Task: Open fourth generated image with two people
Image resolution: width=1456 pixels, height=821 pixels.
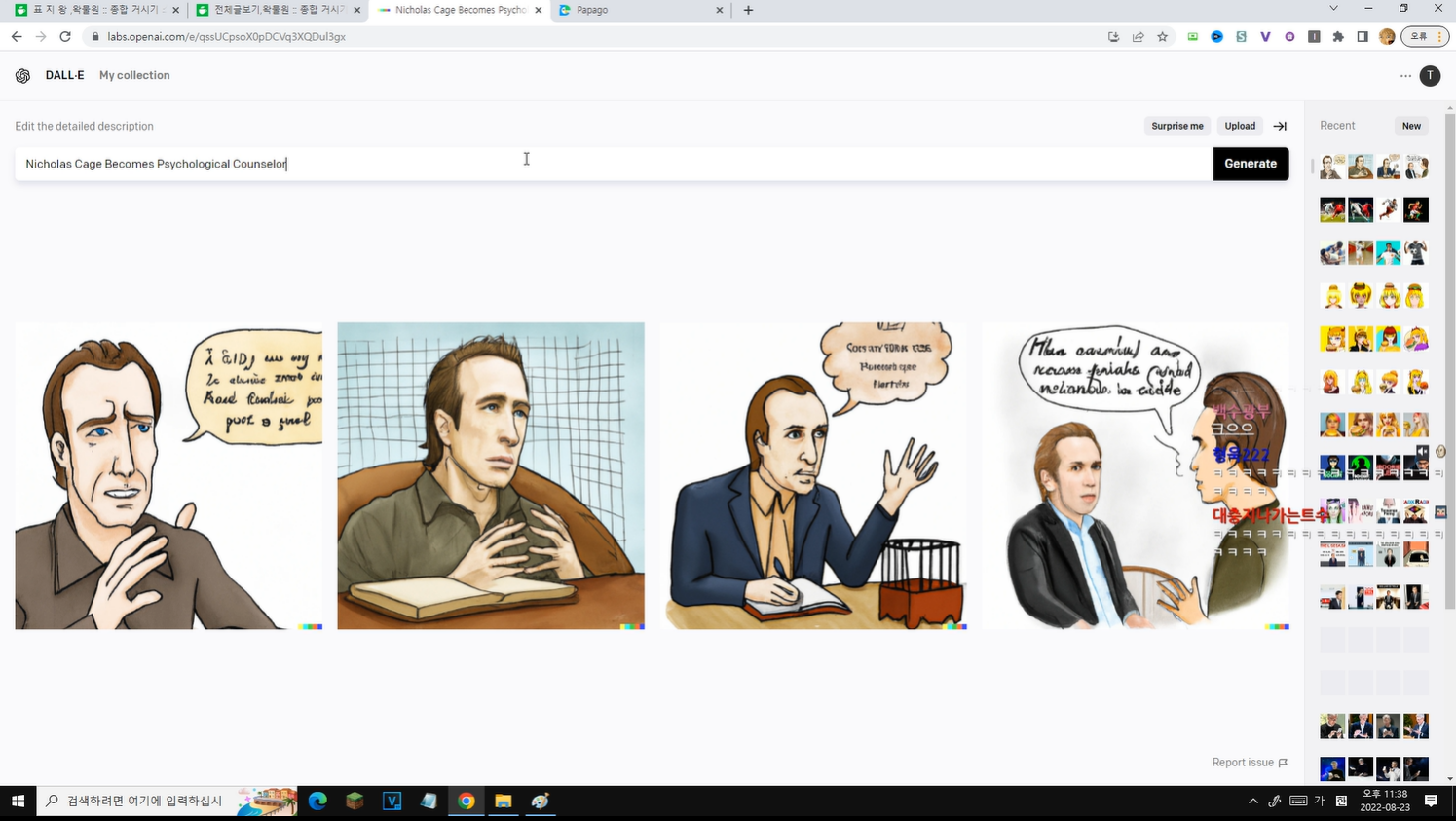Action: click(x=1136, y=476)
